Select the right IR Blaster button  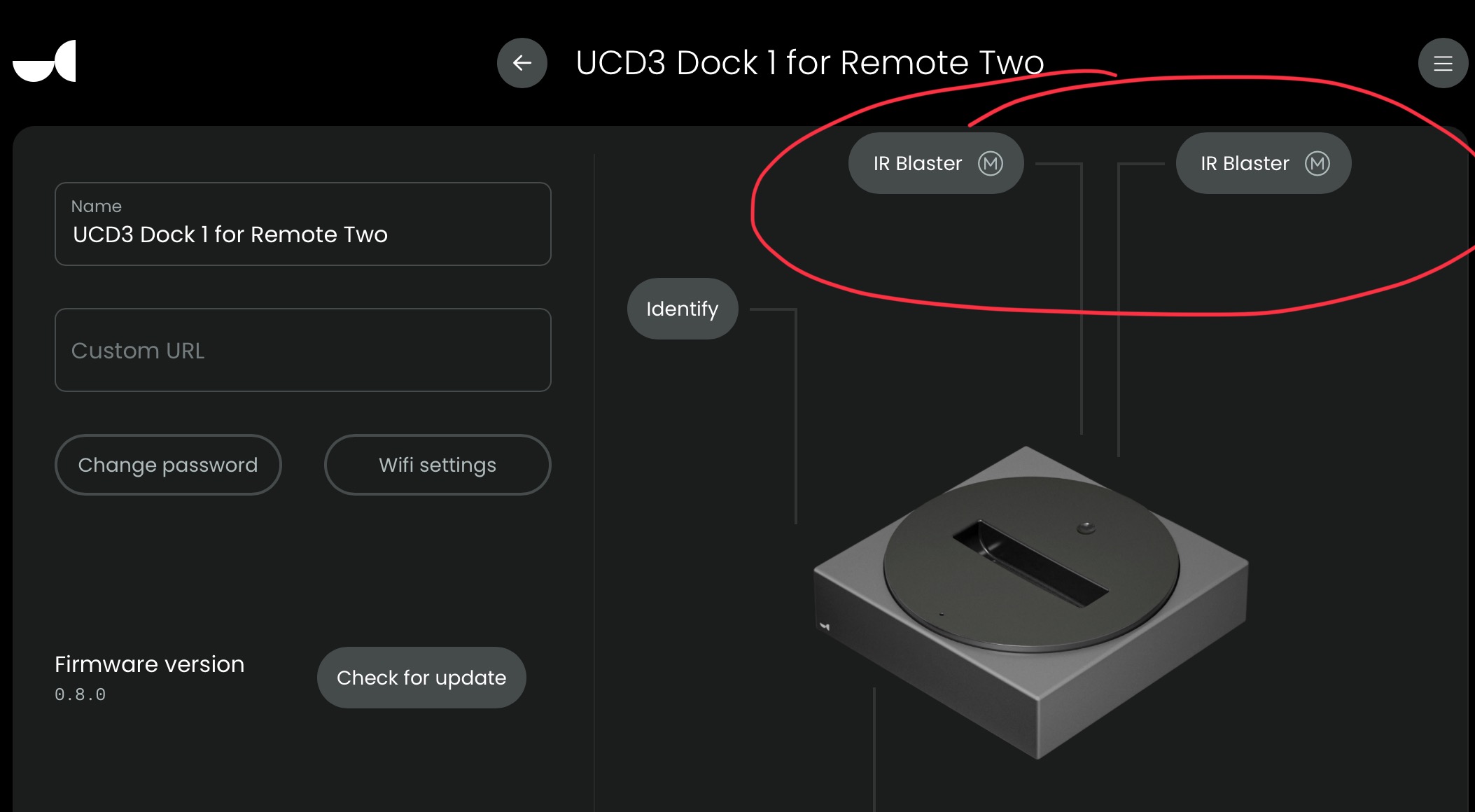1263,163
